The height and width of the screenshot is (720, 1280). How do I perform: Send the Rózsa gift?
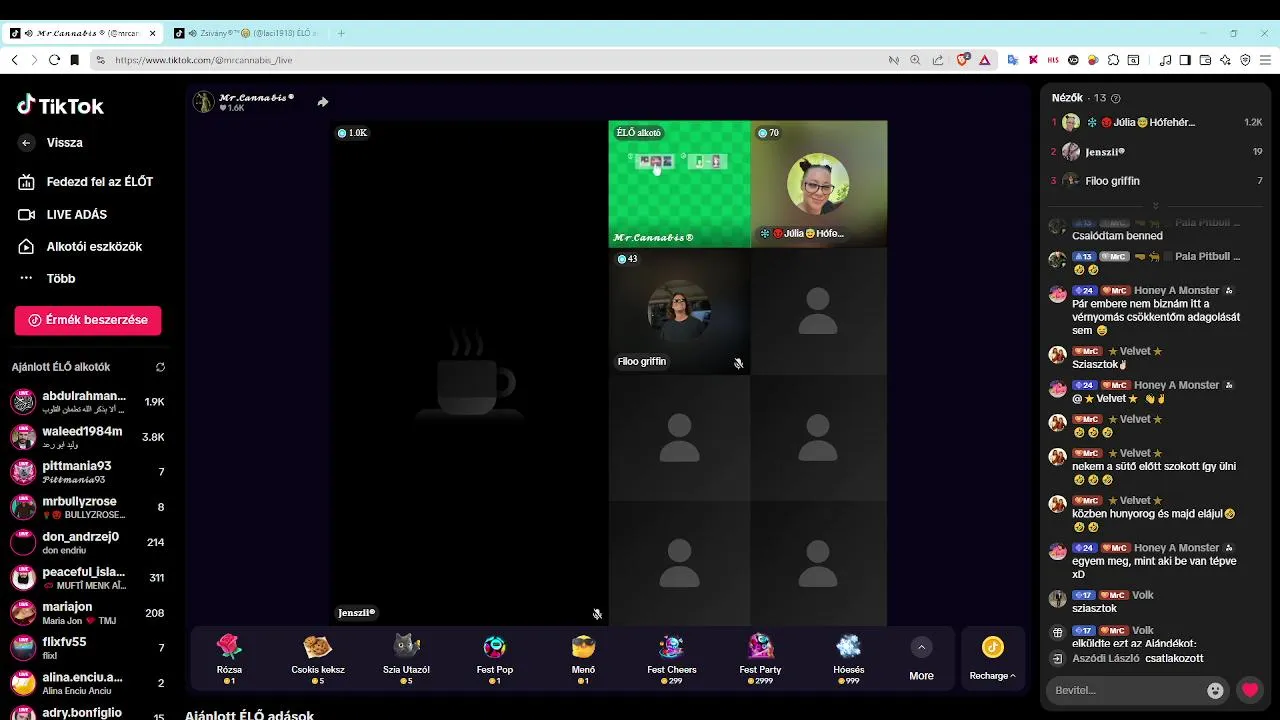click(x=229, y=658)
